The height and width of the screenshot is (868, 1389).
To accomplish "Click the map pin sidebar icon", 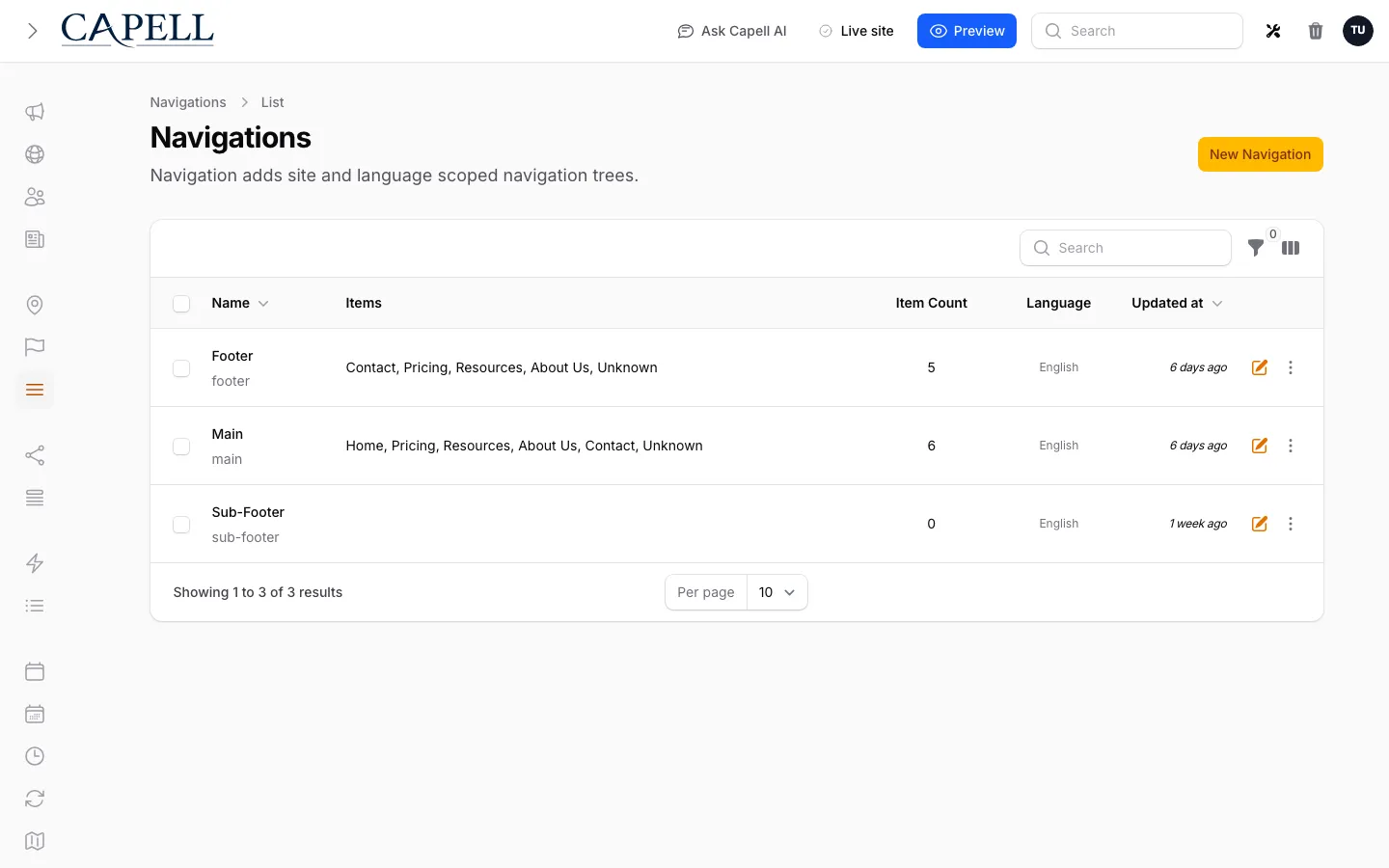I will (35, 305).
